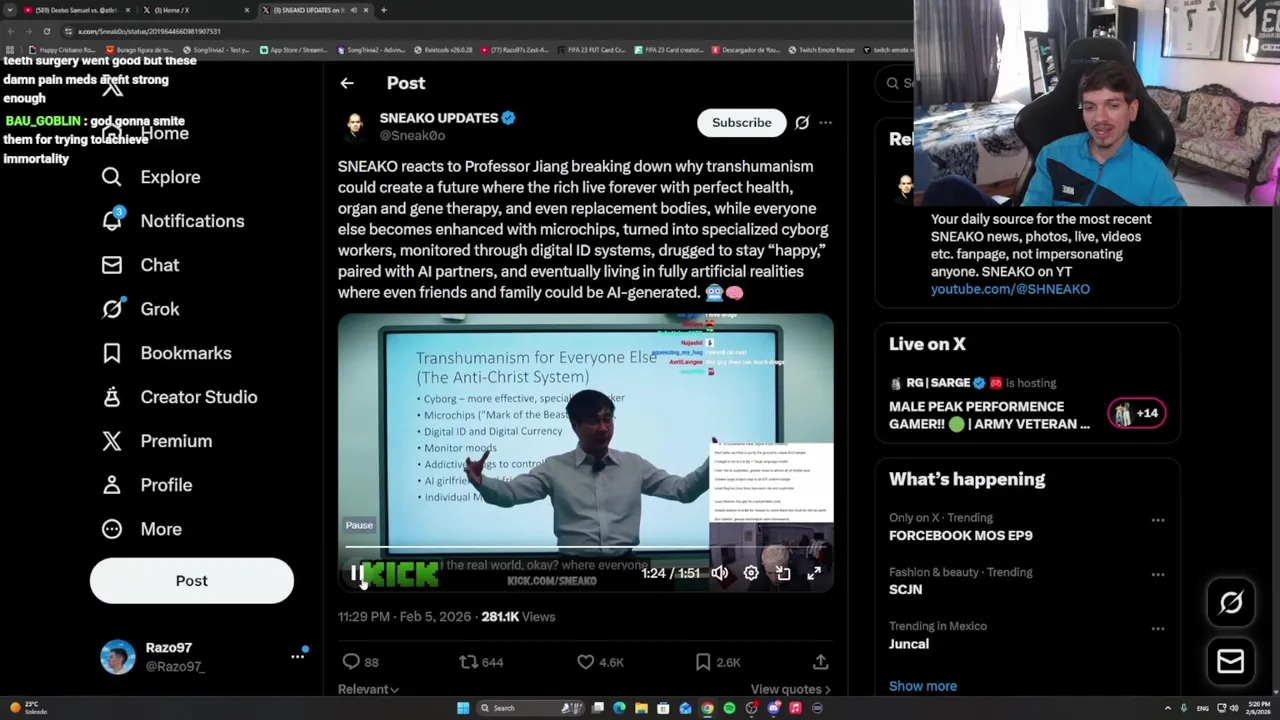Screen dimensions: 1280x720
Task: Mute the SNEAKO UPDATES tab audio icon
Action: (353, 10)
